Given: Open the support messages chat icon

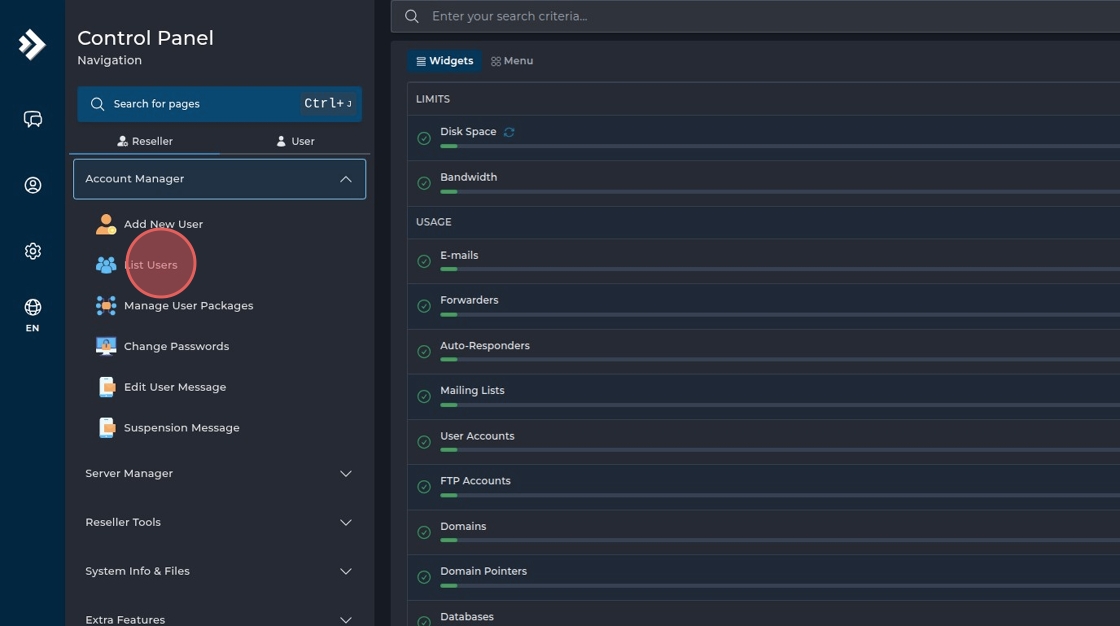Looking at the screenshot, I should coord(33,120).
